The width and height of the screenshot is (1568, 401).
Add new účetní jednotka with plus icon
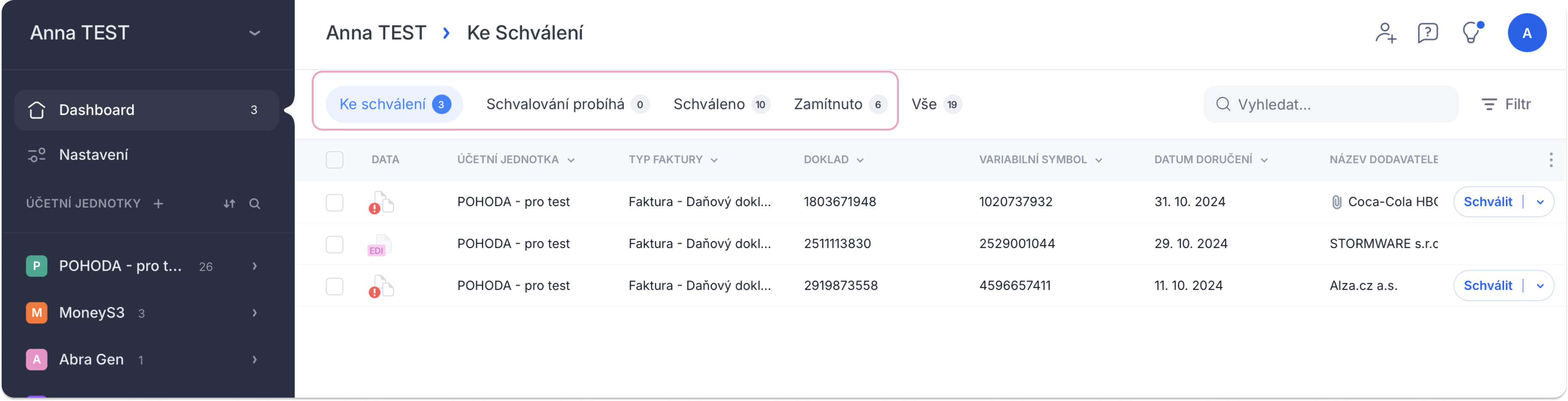click(x=158, y=204)
